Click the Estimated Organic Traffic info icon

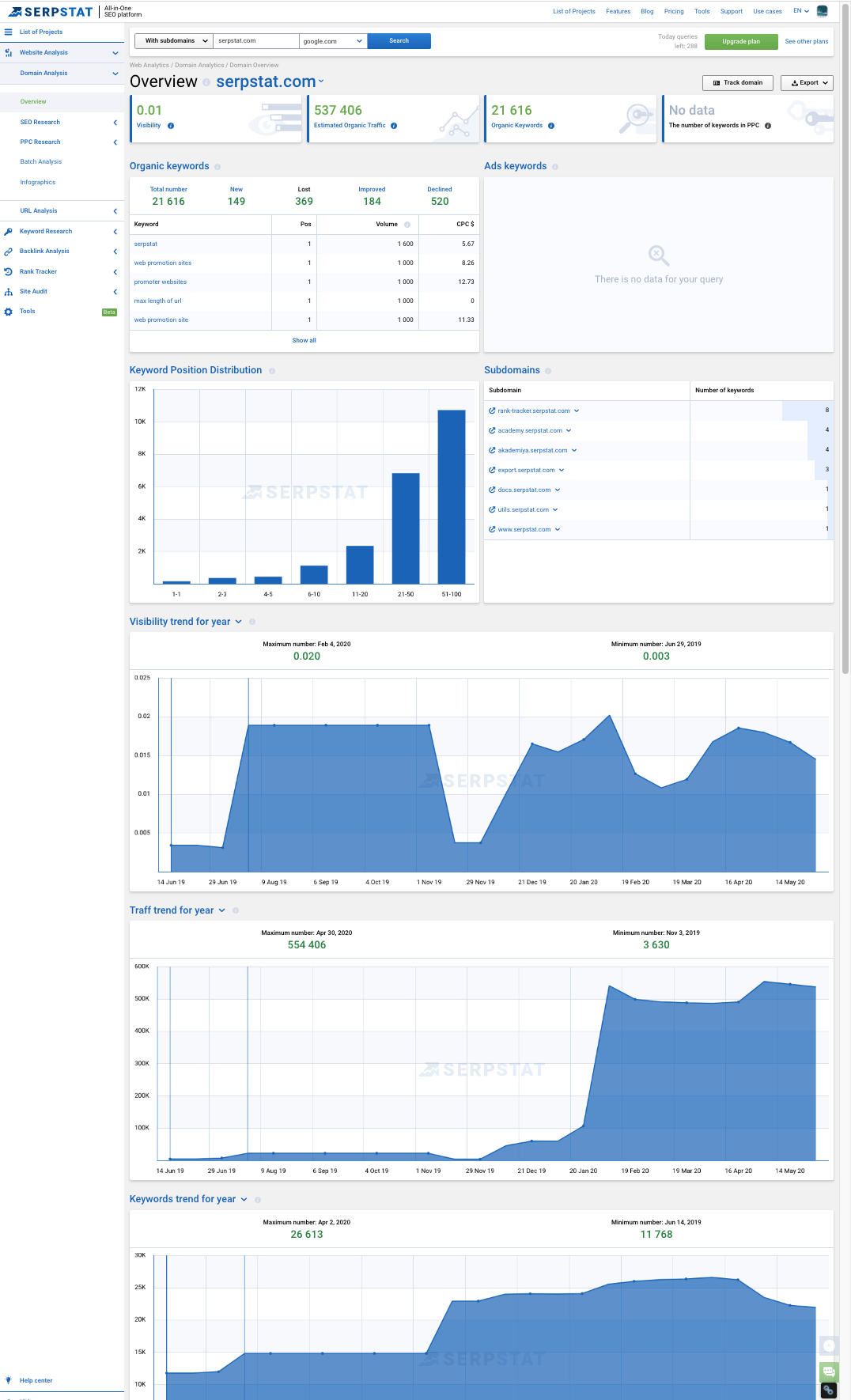point(394,126)
